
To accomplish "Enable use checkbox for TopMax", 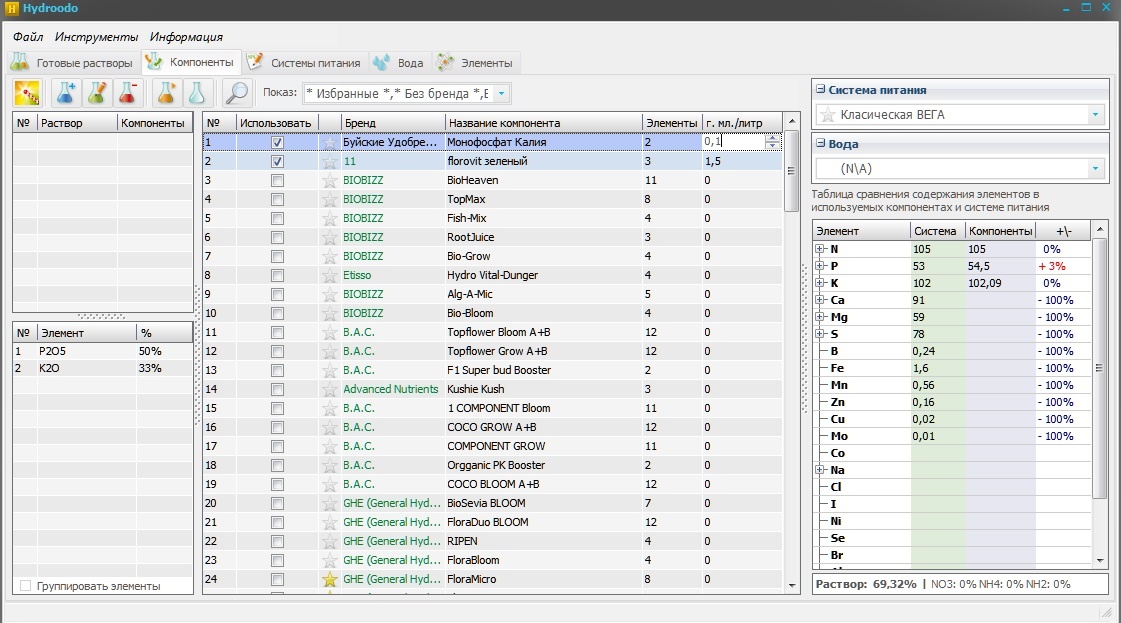I will tap(277, 199).
